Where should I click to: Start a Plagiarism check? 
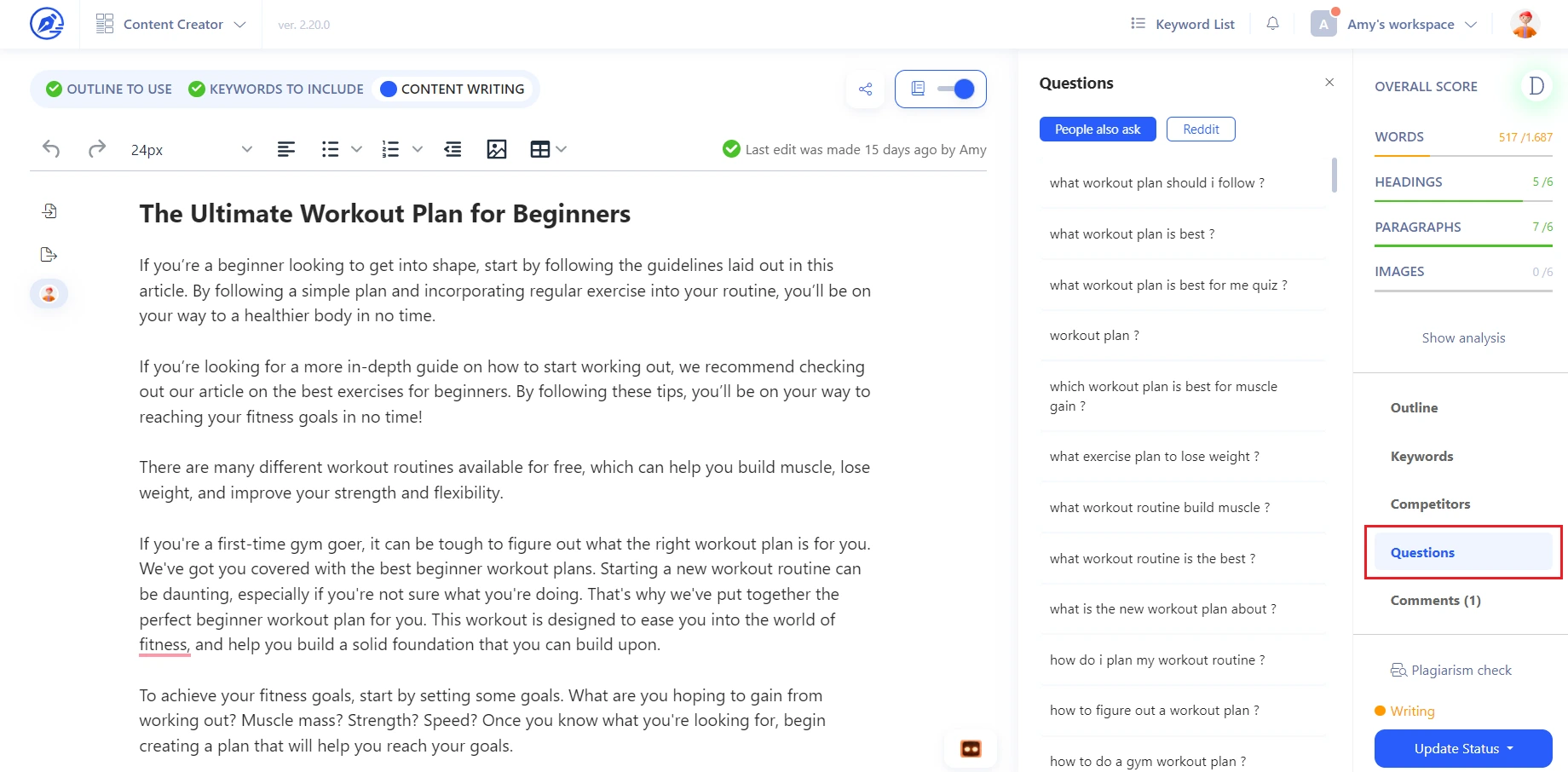pos(1461,670)
